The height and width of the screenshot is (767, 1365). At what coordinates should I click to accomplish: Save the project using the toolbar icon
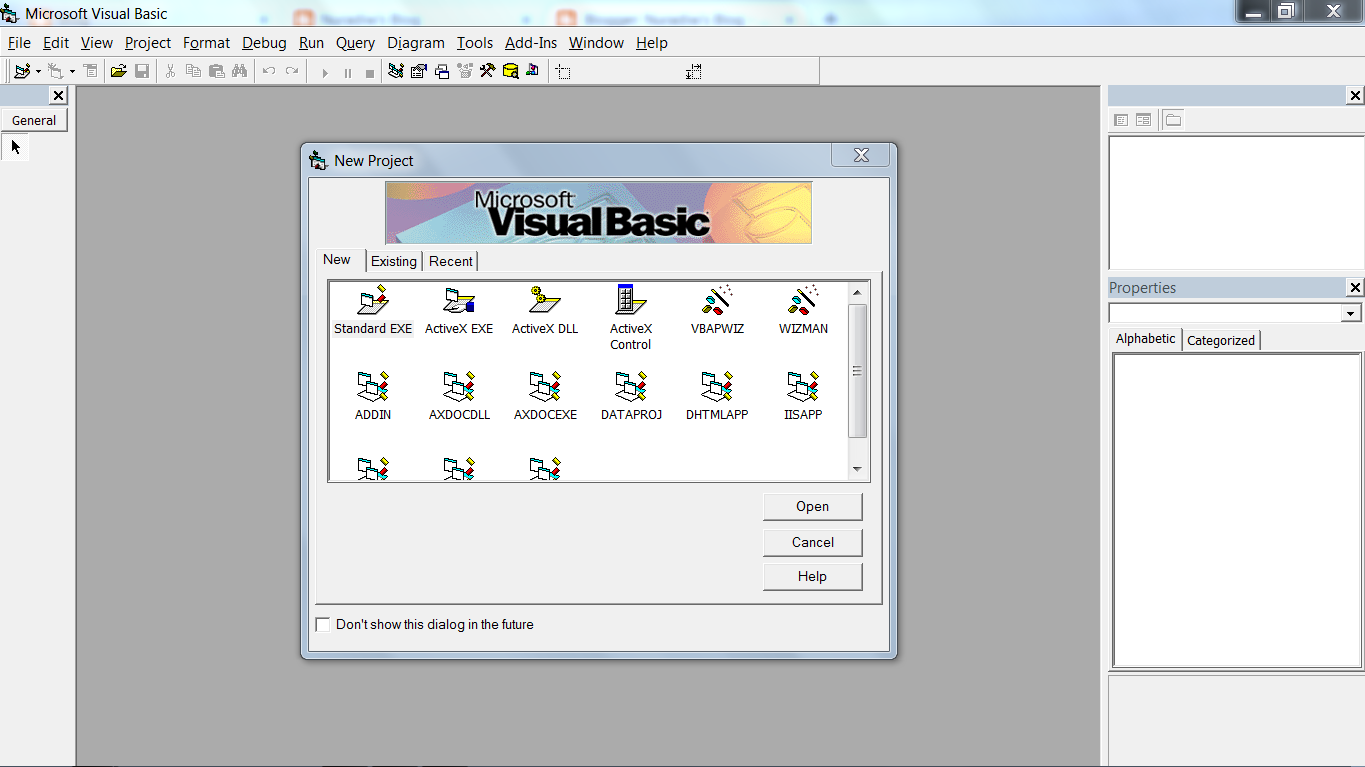[x=141, y=71]
